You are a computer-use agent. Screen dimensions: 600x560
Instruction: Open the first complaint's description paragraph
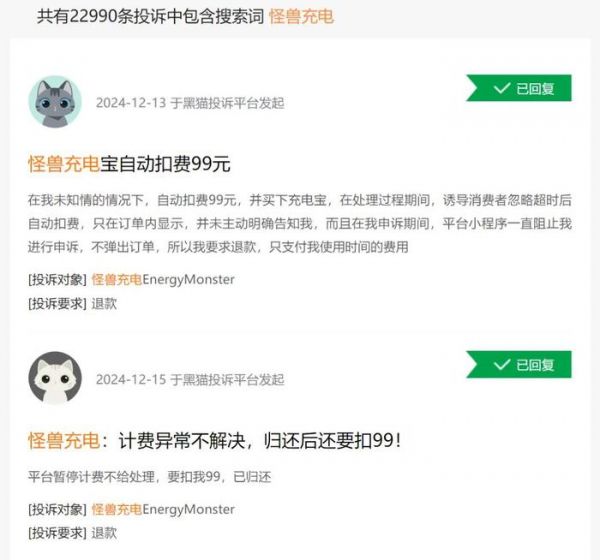(x=300, y=224)
